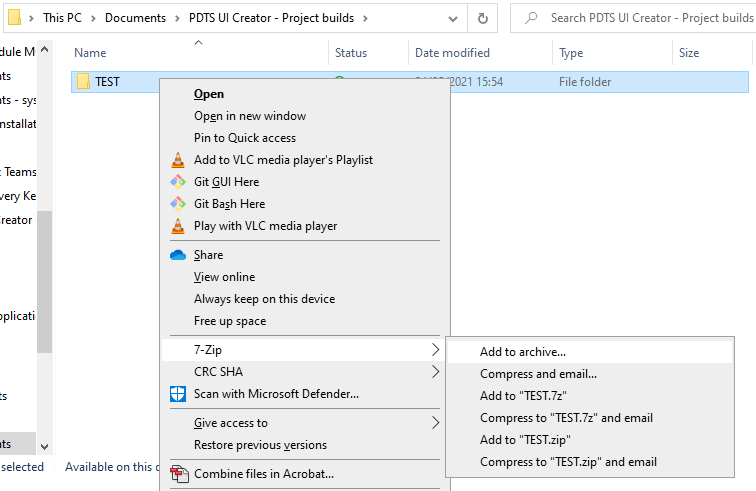Choose Open in the context menu
Viewport: 756px width, 491px height.
pyautogui.click(x=209, y=94)
